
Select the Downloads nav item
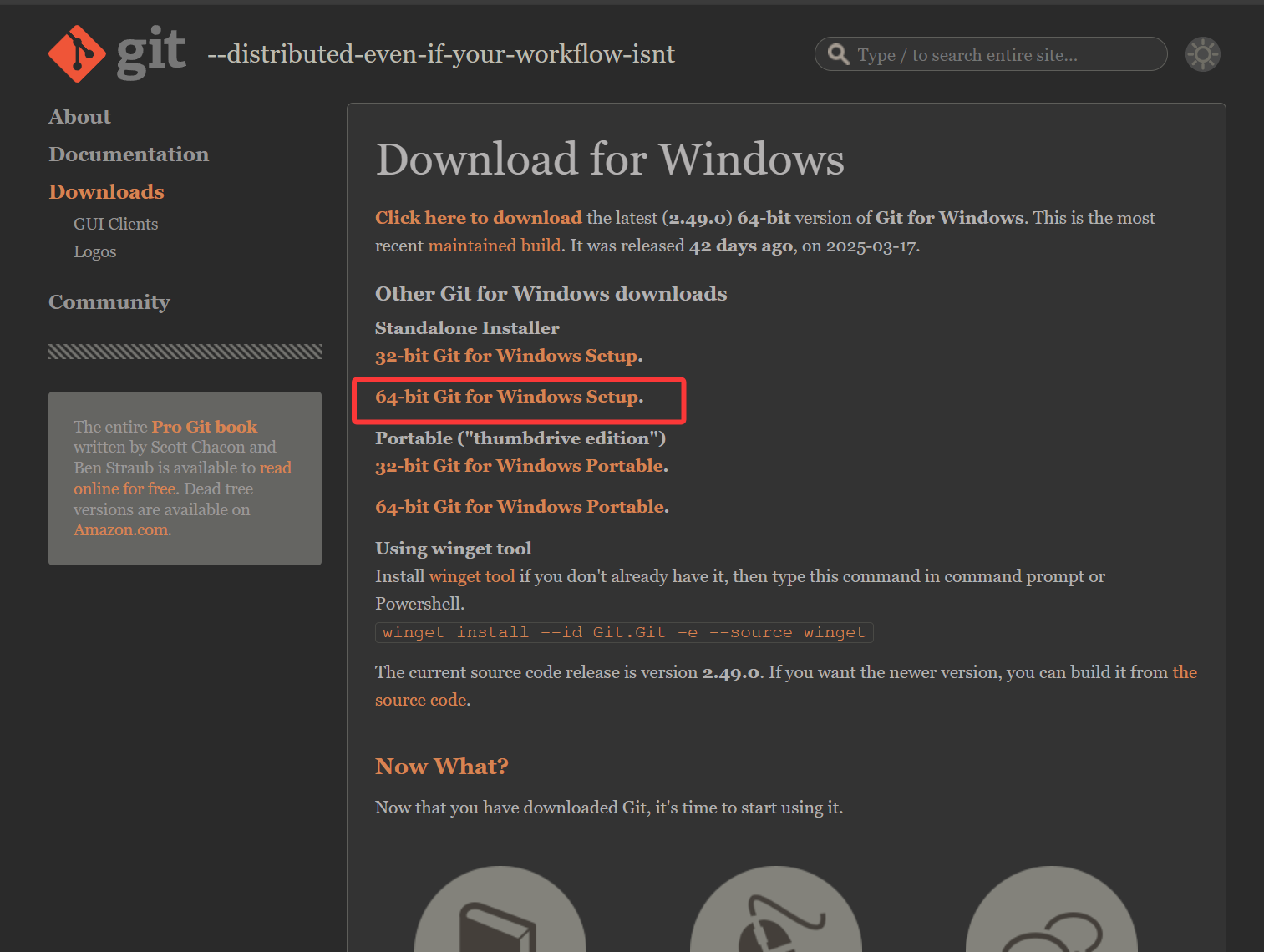[106, 192]
